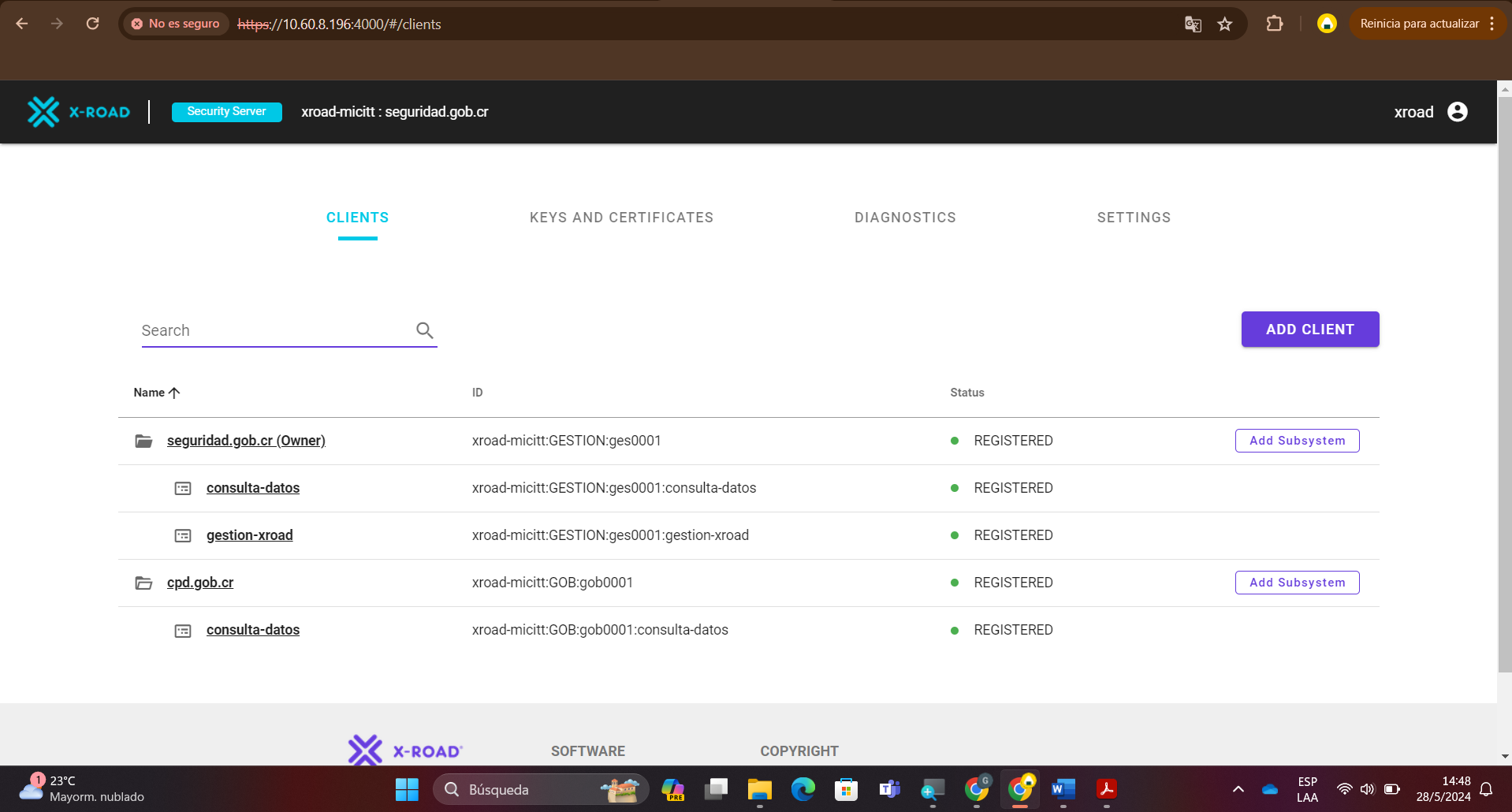Open consulta-datos under gob0001
Screen dimensions: 1512x812
253,630
